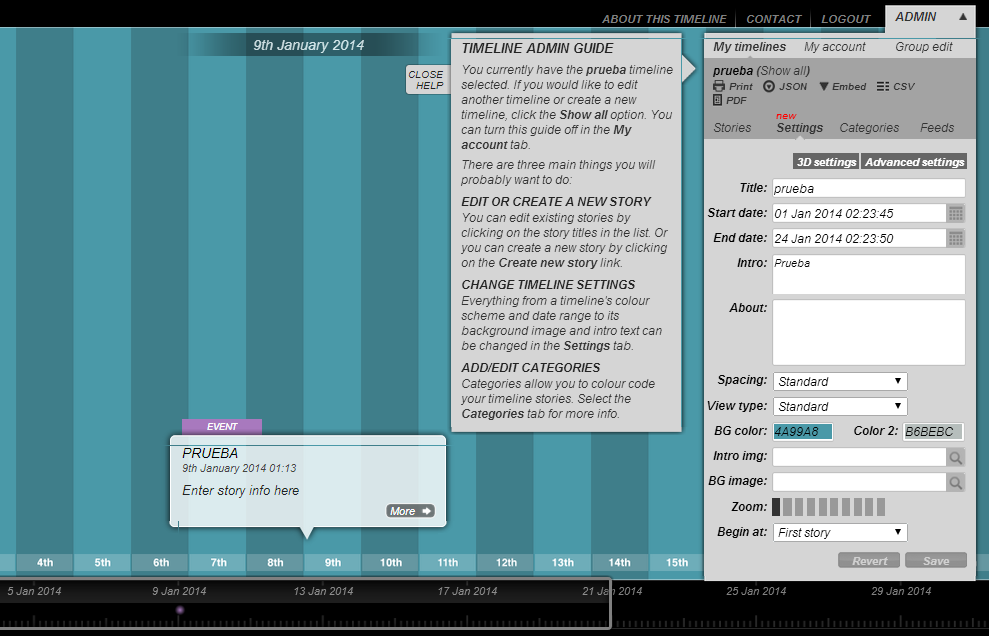Close the help guide
Image resolution: width=989 pixels, height=636 pixels.
tap(426, 80)
